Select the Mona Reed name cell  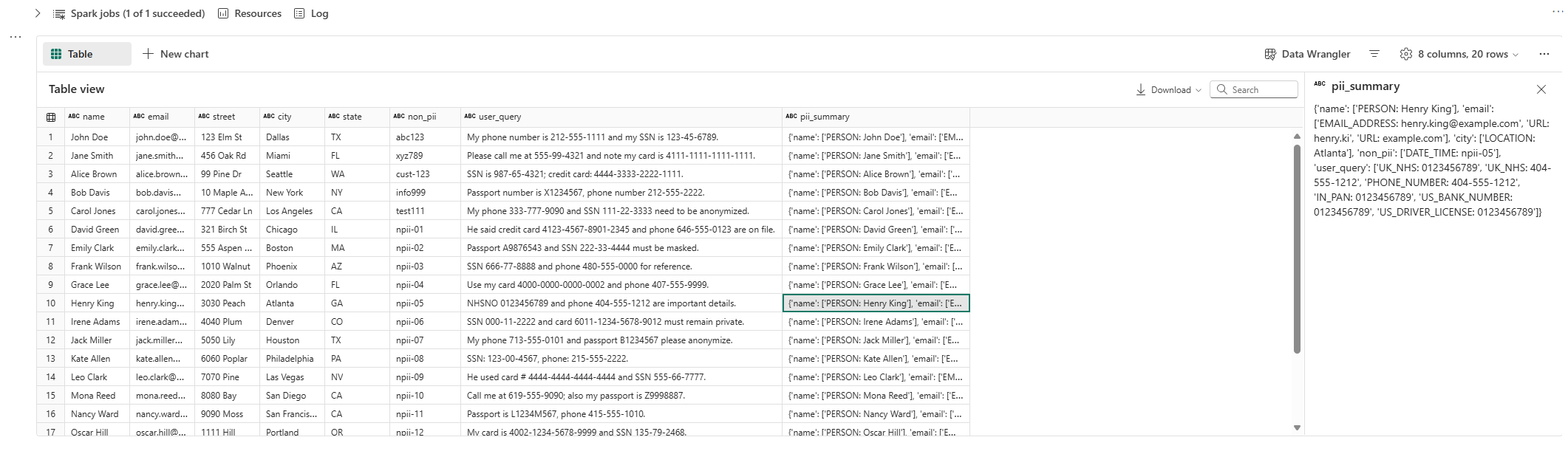(x=97, y=396)
